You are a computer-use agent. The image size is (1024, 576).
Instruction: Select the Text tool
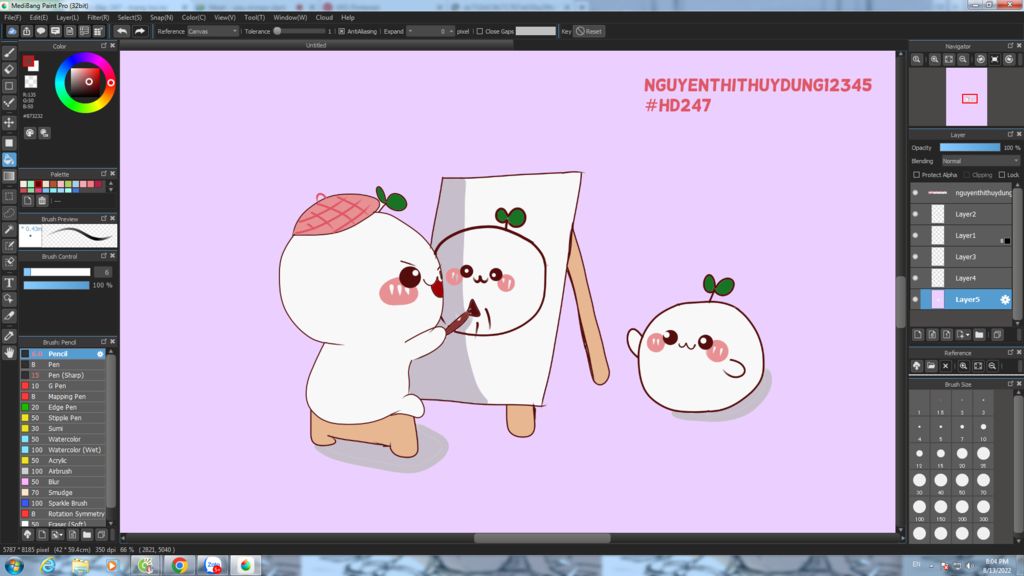[x=9, y=282]
